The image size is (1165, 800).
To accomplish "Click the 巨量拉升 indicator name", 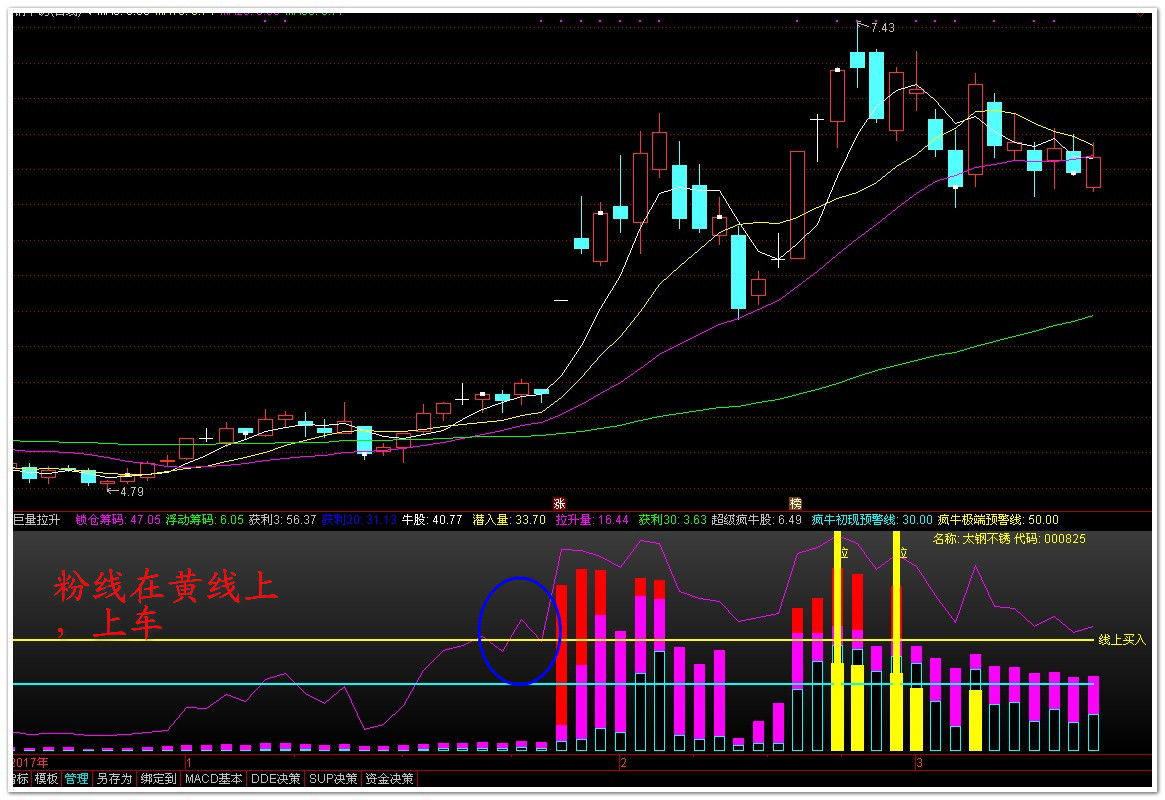I will [36, 520].
